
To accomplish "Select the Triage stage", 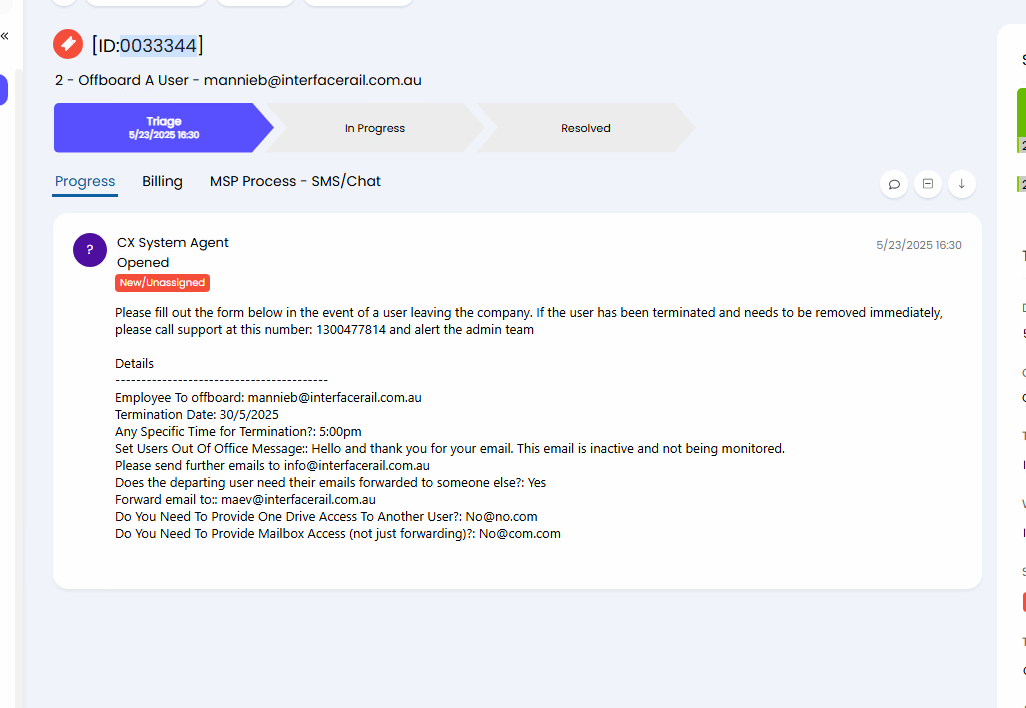I will 164,128.
